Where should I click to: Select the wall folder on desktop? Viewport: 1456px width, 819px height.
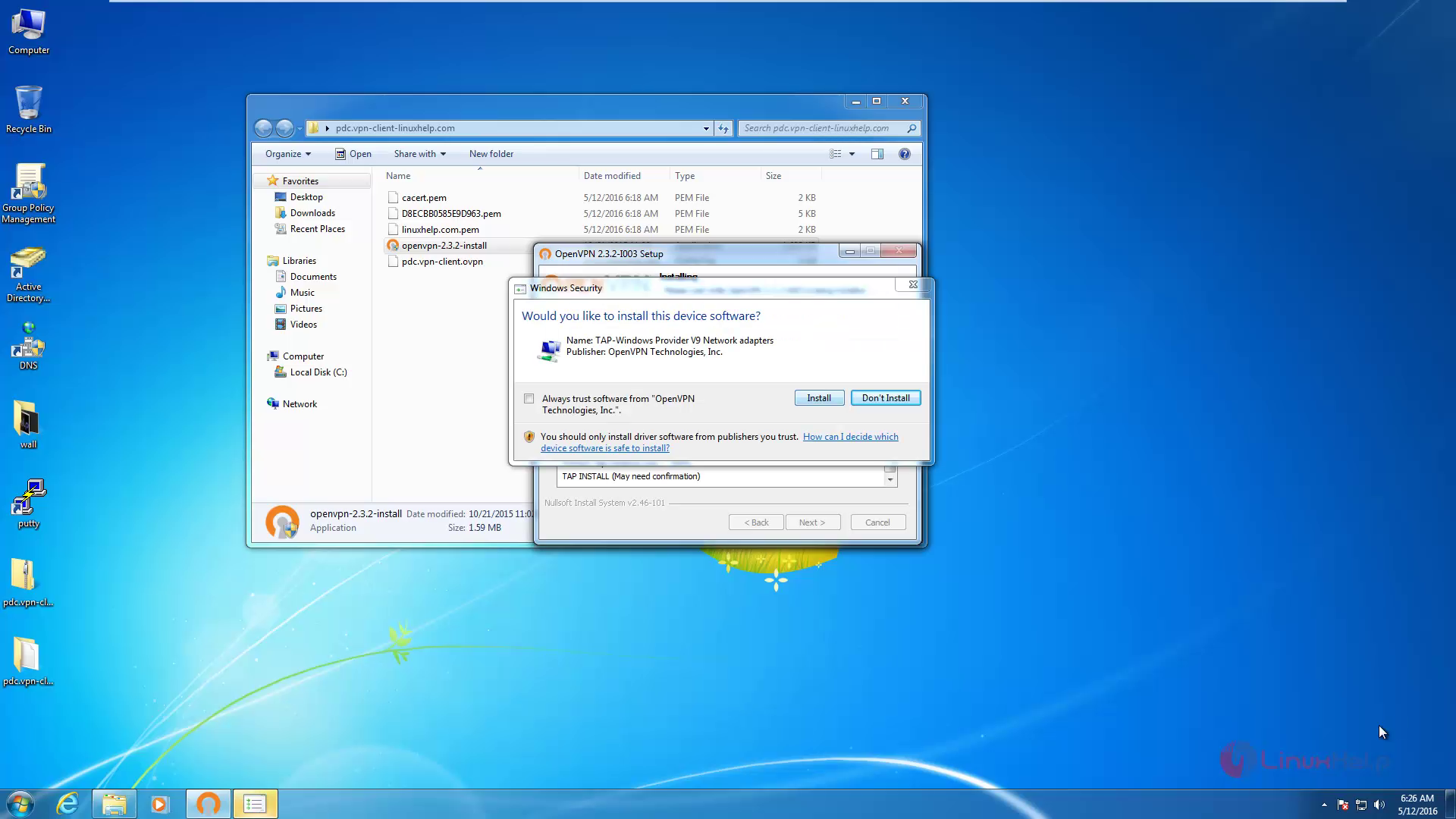click(28, 425)
